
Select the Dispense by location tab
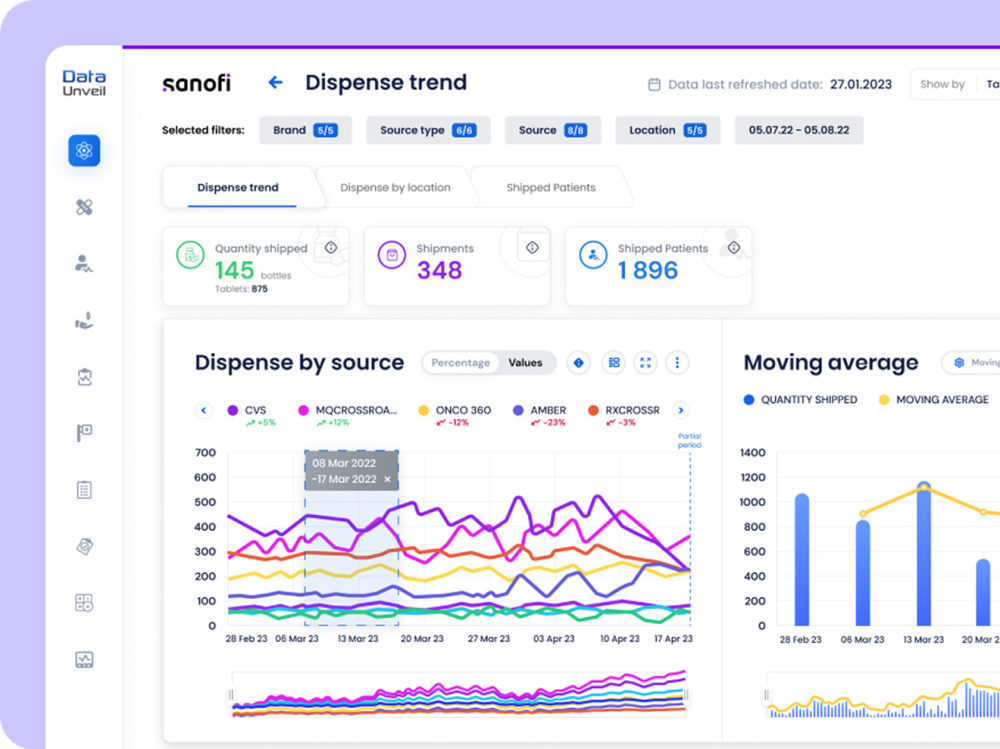395,188
